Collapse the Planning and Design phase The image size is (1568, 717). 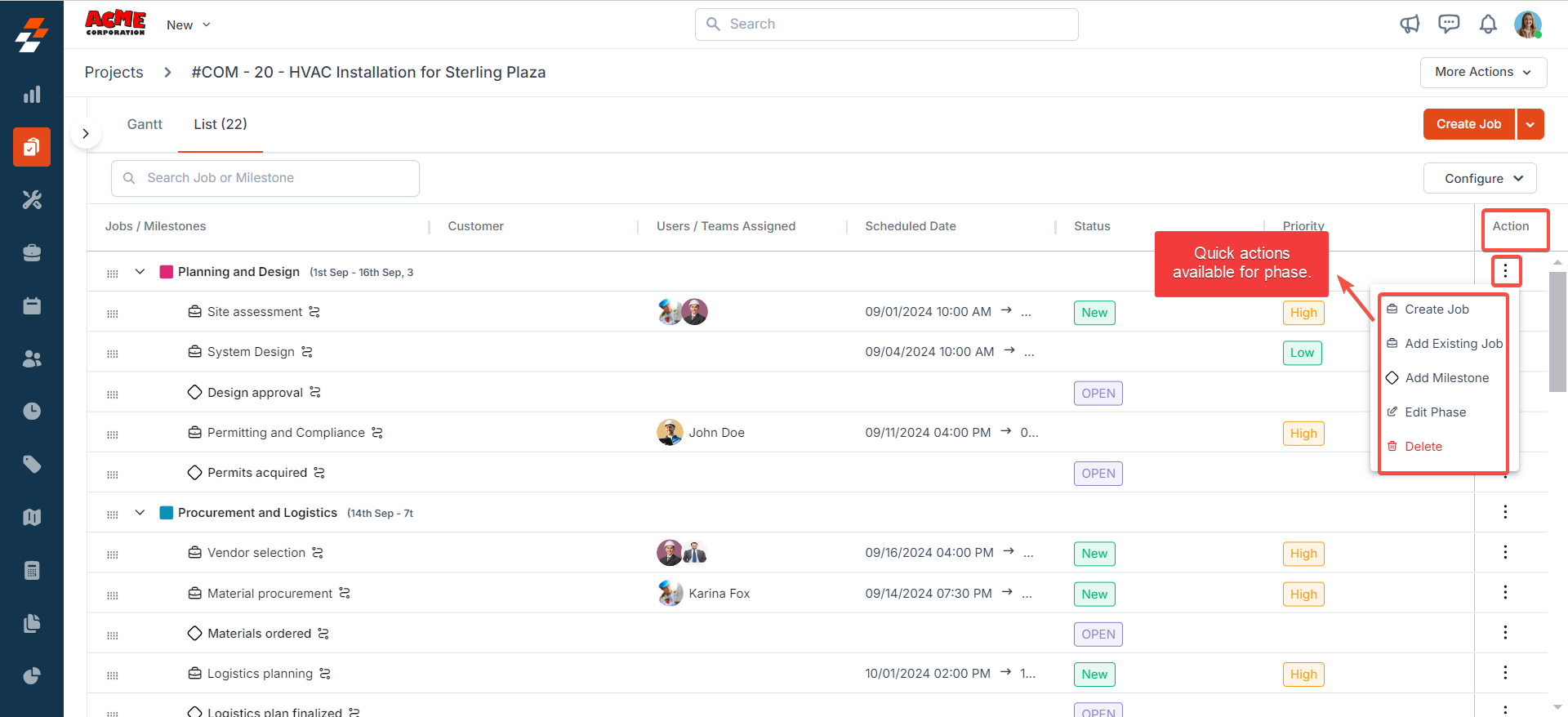[140, 272]
